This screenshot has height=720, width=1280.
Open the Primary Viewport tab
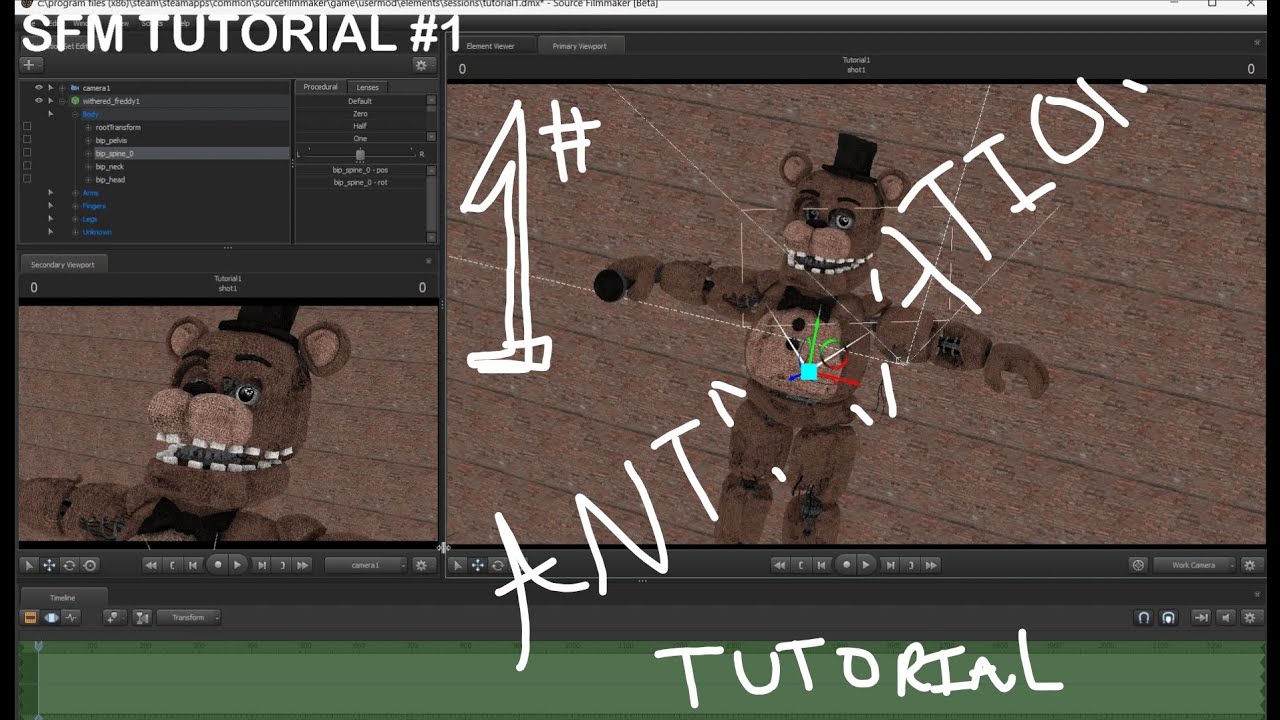[x=580, y=46]
